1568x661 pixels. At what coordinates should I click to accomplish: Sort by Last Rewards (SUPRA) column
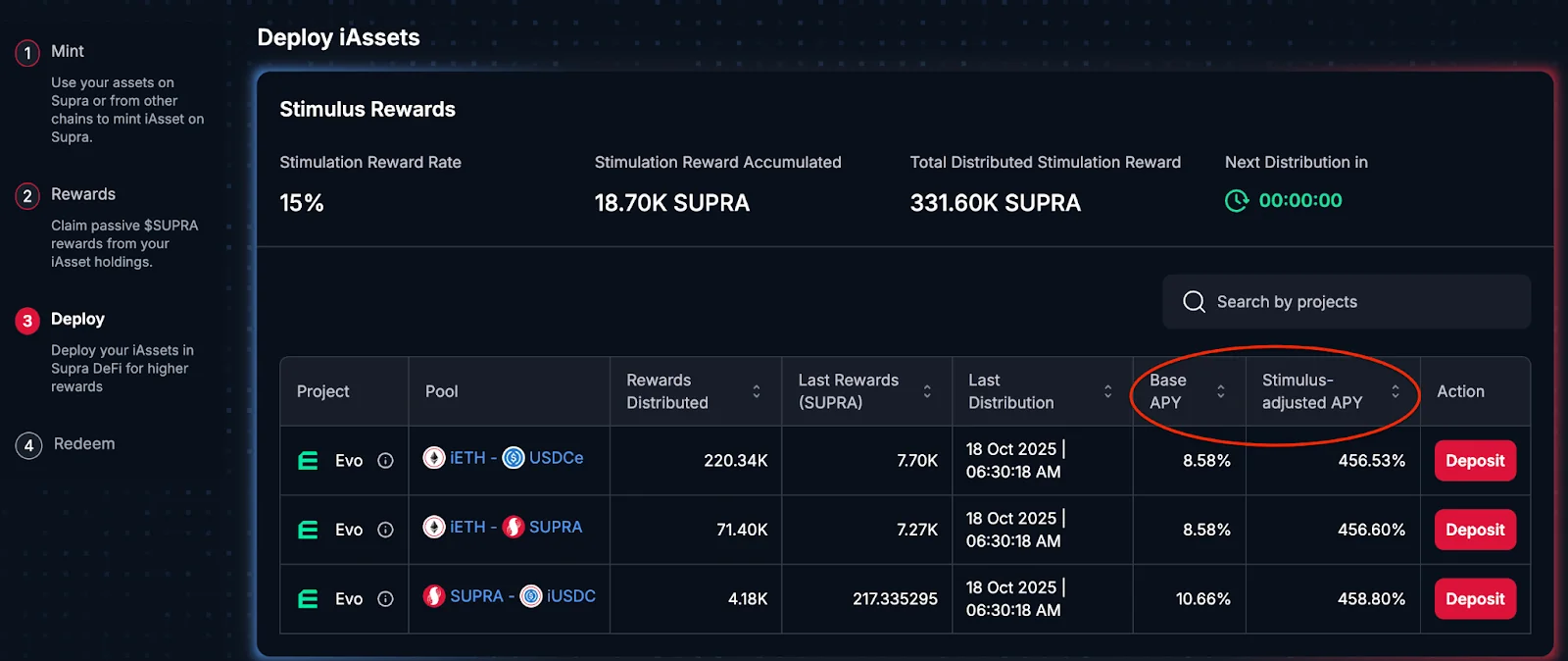point(927,391)
